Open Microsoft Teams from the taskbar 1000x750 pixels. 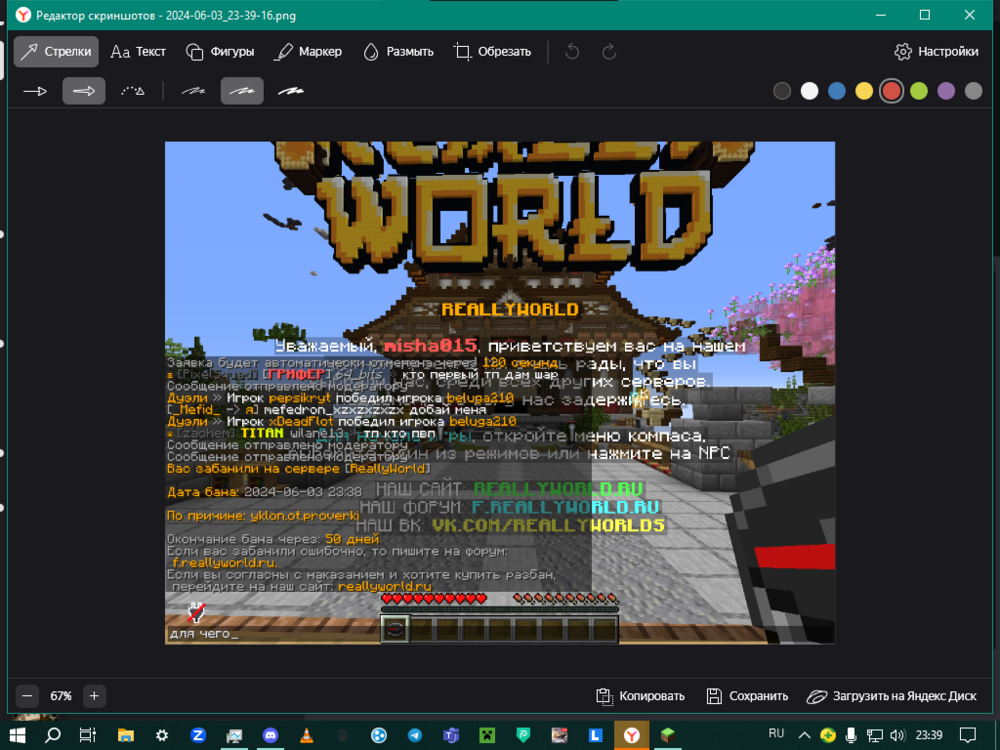[x=451, y=735]
